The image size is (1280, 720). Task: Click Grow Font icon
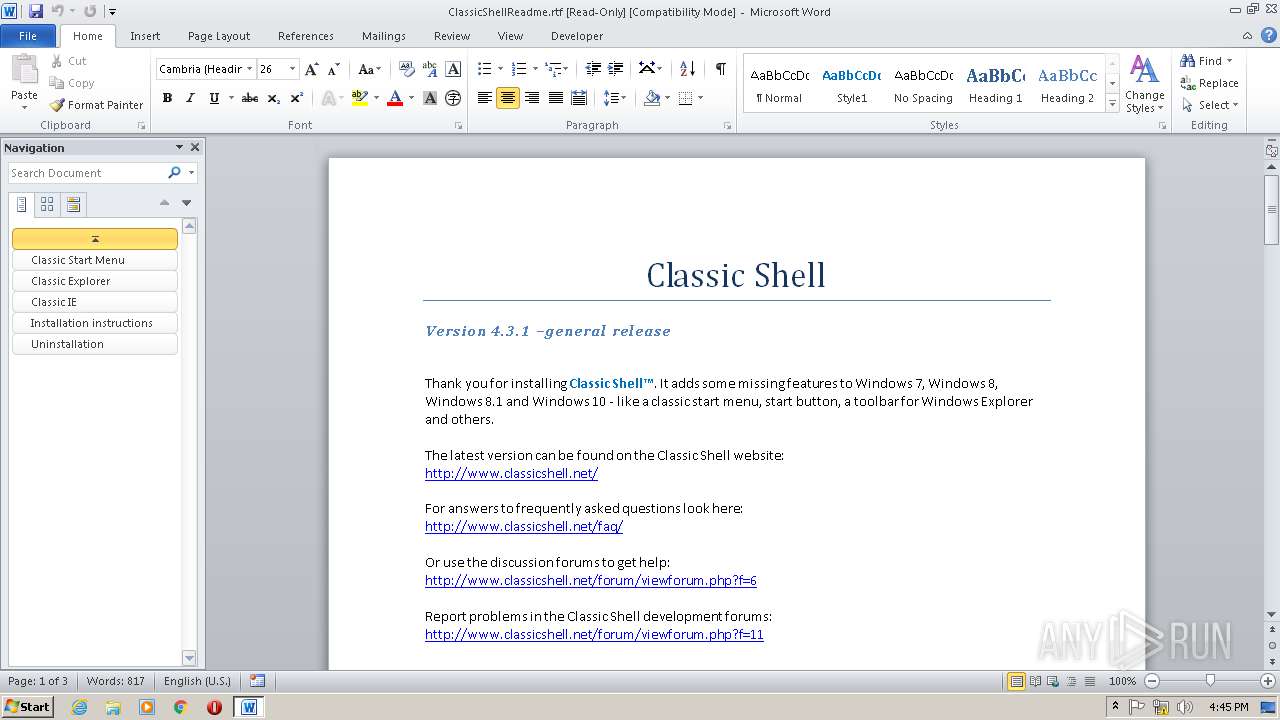tap(312, 69)
